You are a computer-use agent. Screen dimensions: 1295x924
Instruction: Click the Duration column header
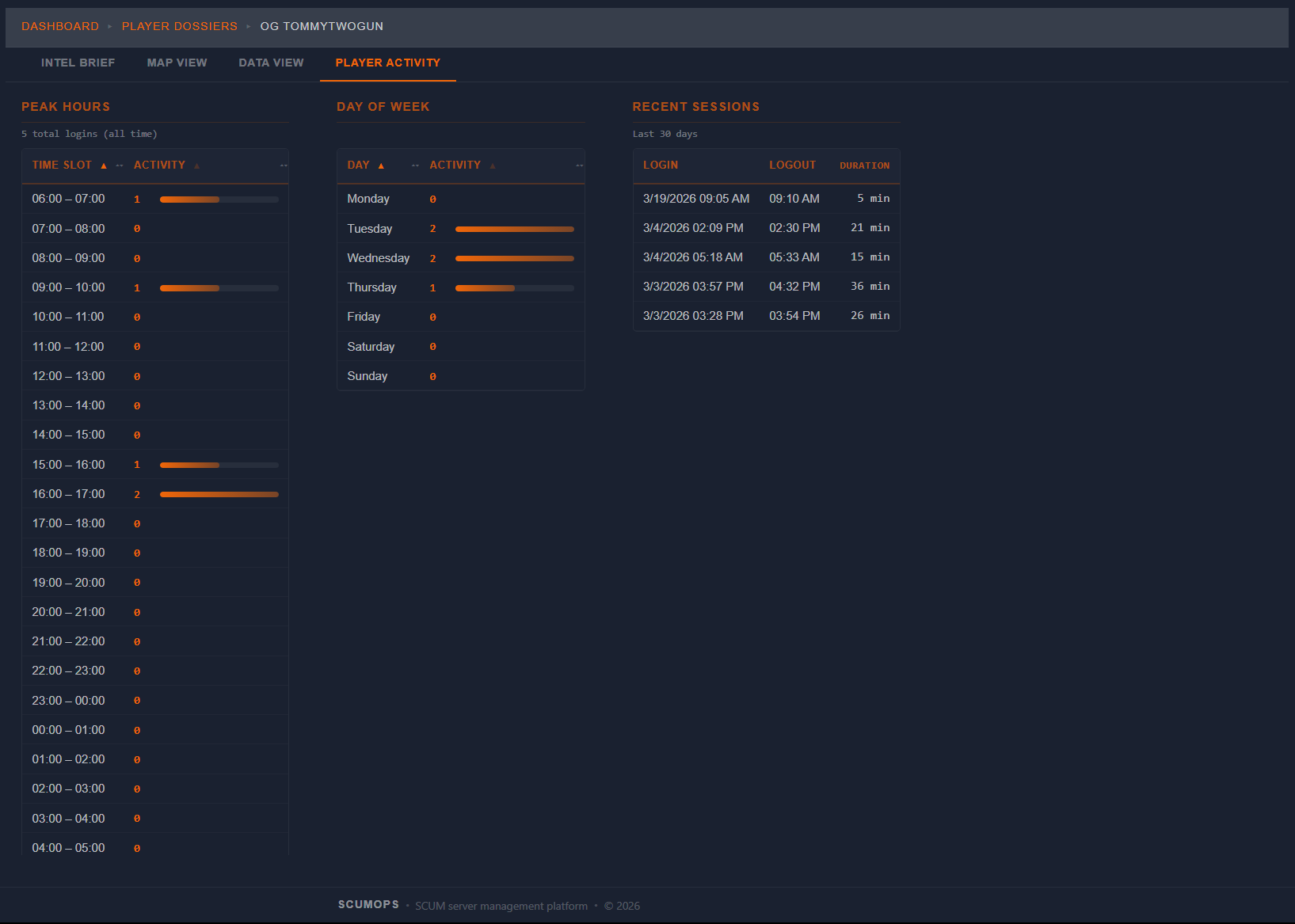[x=865, y=165]
